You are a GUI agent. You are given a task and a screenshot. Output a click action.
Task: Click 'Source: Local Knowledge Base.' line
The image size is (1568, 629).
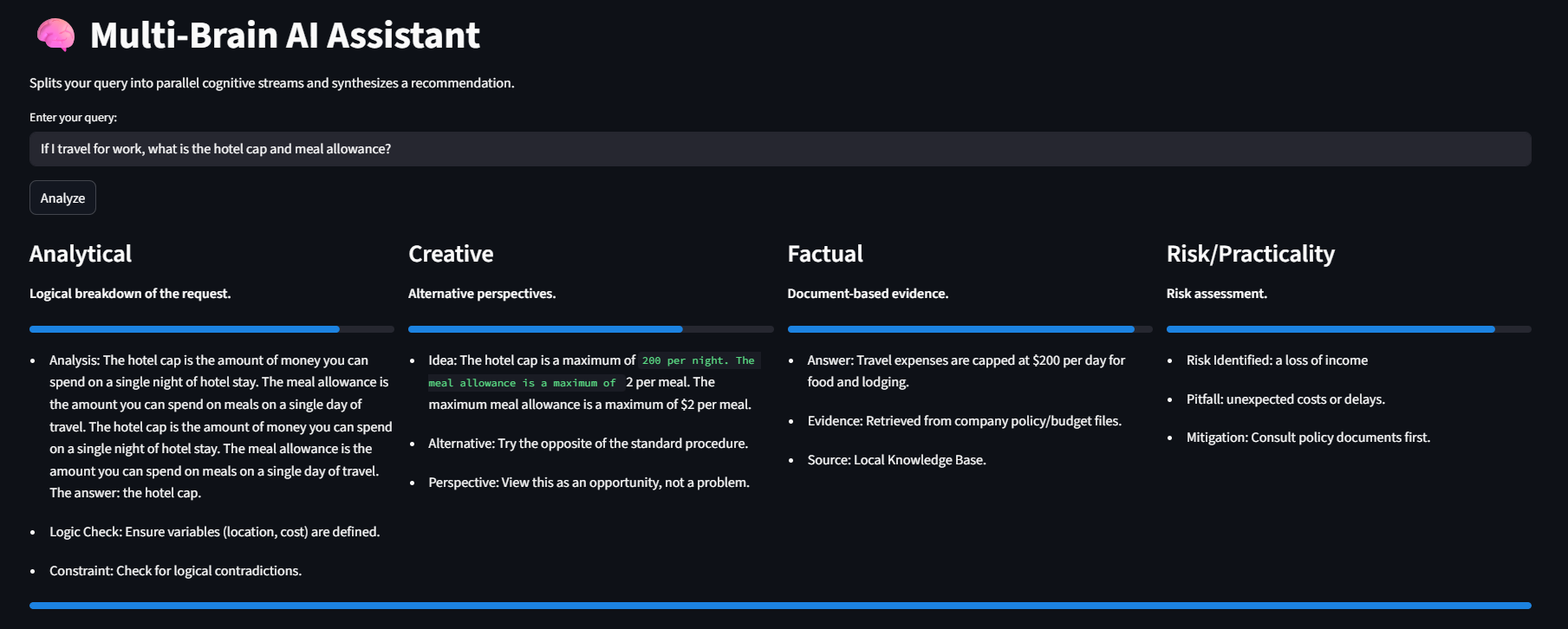897,460
